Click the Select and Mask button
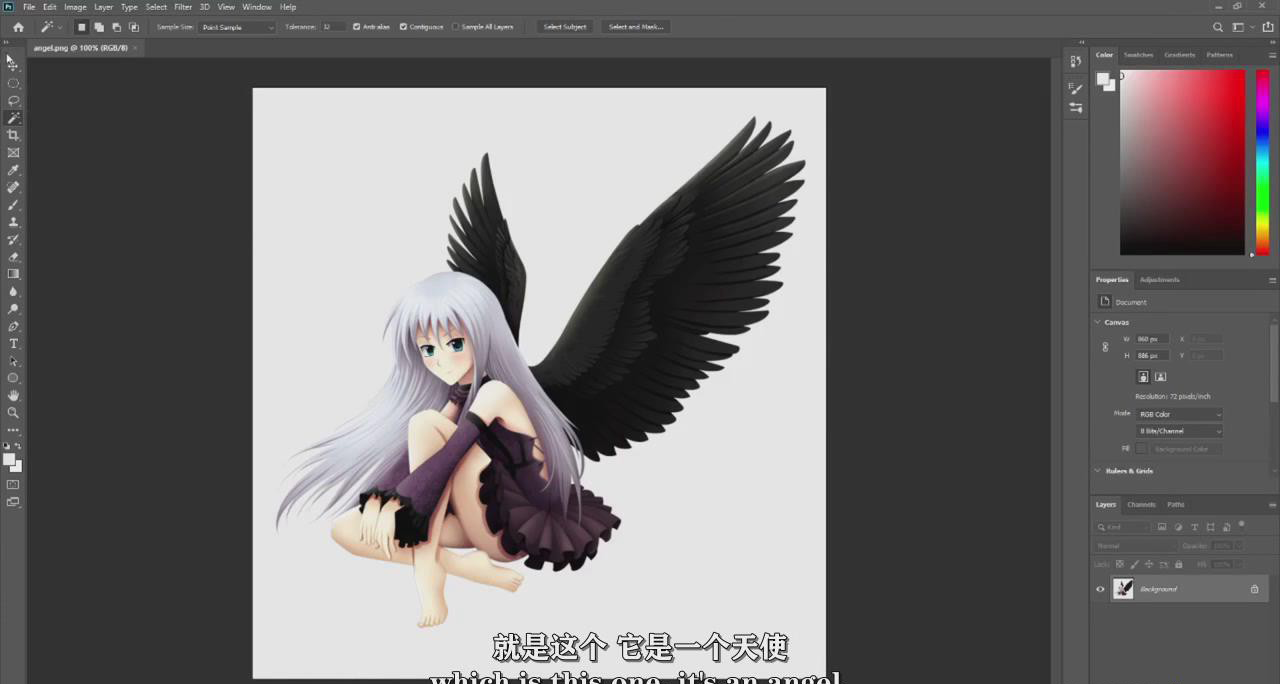The height and width of the screenshot is (684, 1280). pyautogui.click(x=636, y=27)
